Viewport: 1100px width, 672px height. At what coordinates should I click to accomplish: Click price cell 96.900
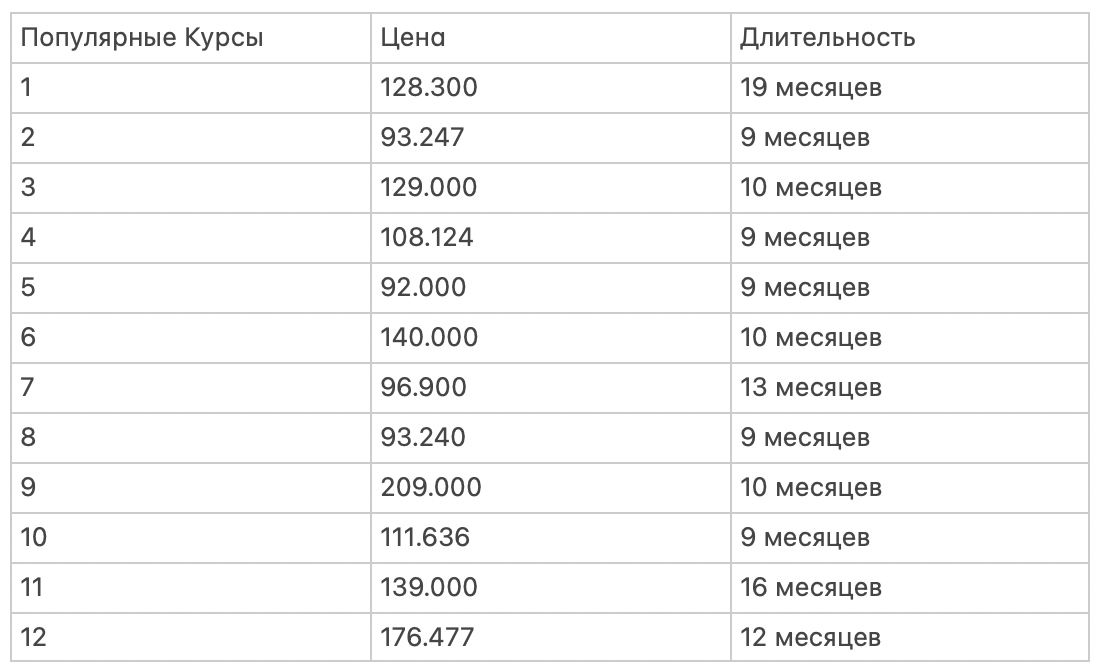423,388
